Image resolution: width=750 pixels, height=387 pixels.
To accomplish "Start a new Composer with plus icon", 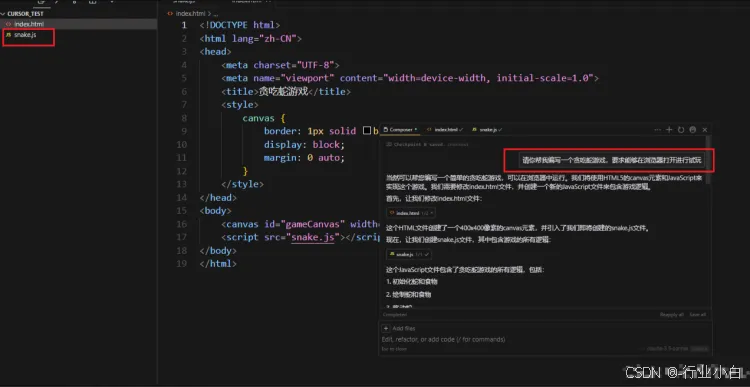I will [669, 130].
